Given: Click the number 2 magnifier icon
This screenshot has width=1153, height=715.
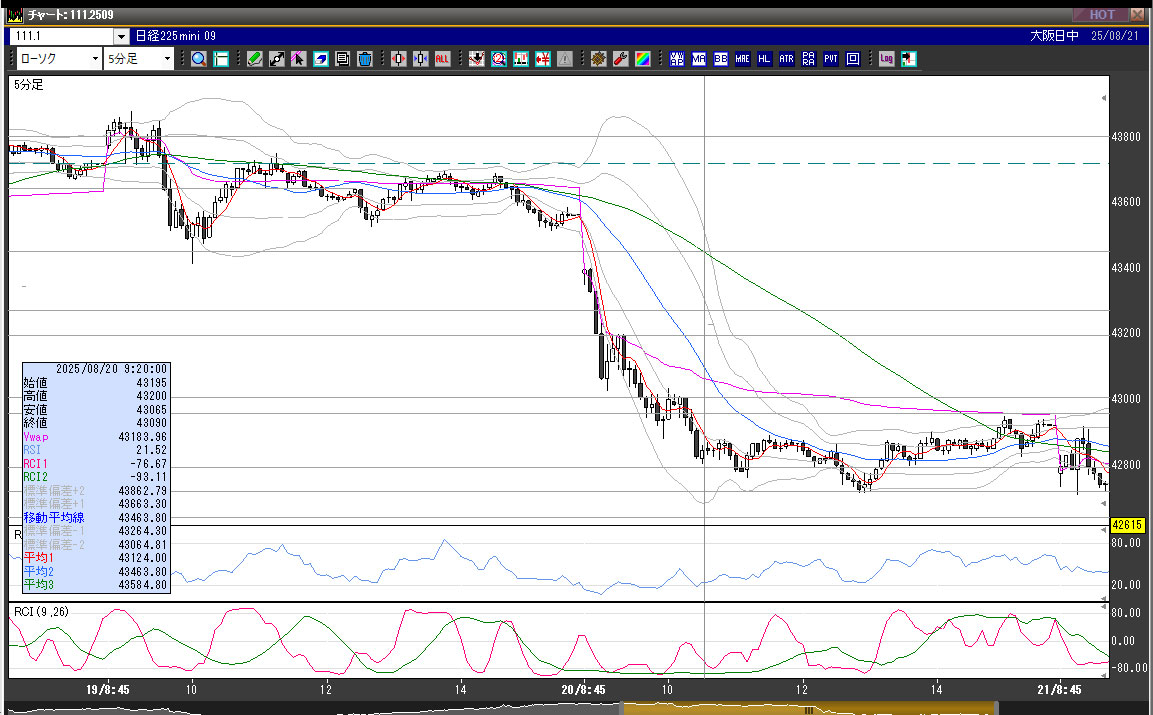Looking at the screenshot, I should 499,59.
